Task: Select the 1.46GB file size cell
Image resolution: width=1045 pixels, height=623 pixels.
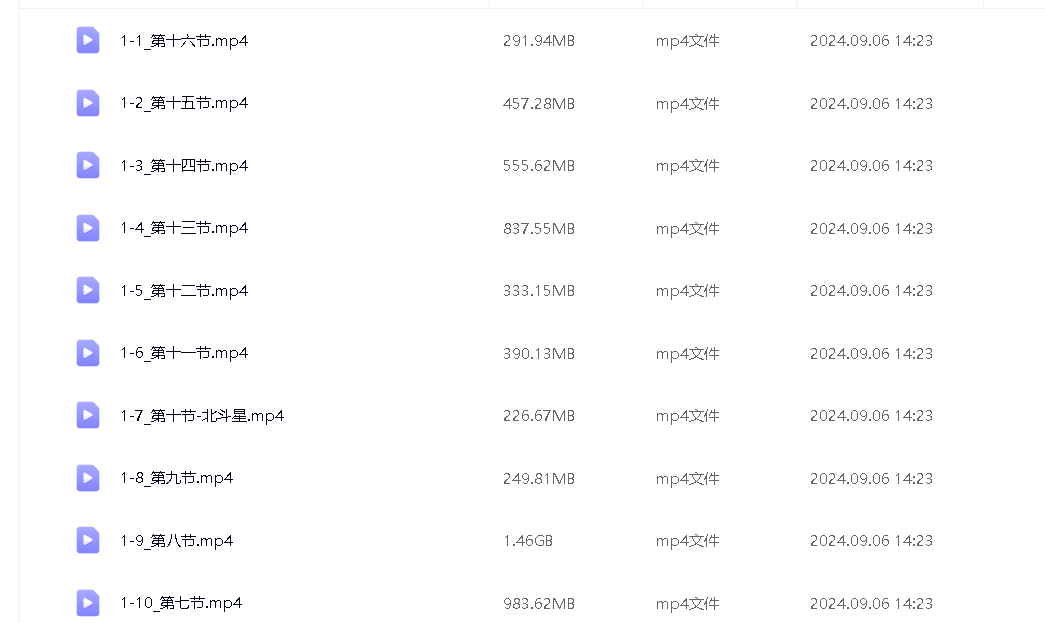Action: coord(528,541)
